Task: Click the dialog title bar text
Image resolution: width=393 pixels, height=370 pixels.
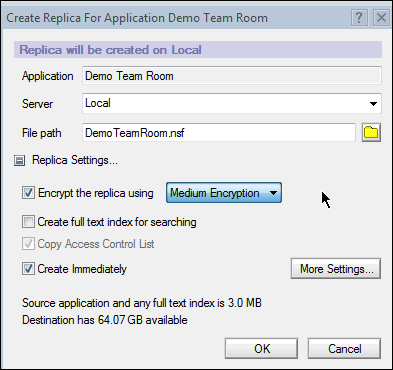Action: [137, 18]
